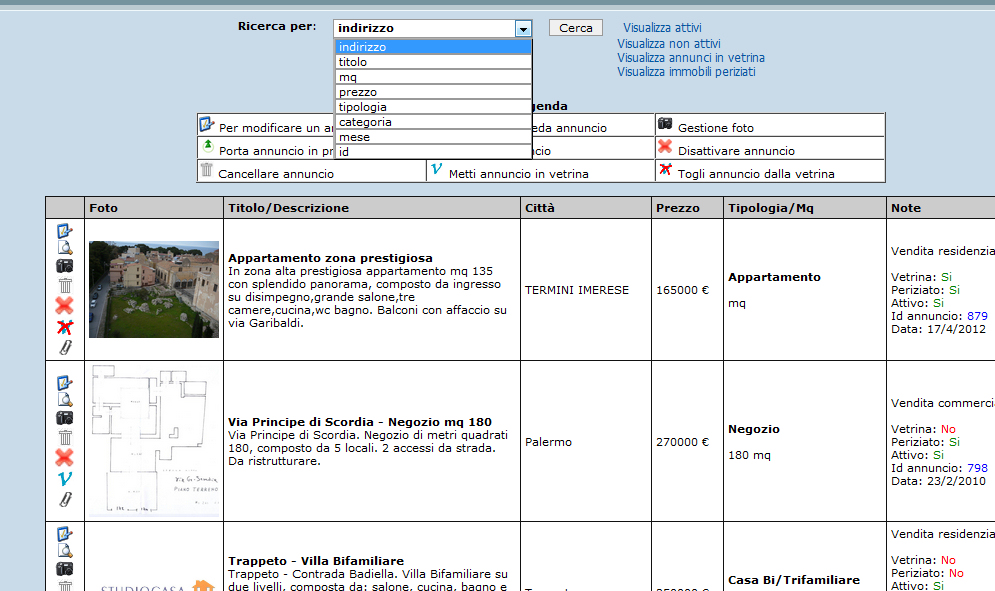Open listing id 879 link
Viewport: 995px width, 591px height.
tap(977, 316)
